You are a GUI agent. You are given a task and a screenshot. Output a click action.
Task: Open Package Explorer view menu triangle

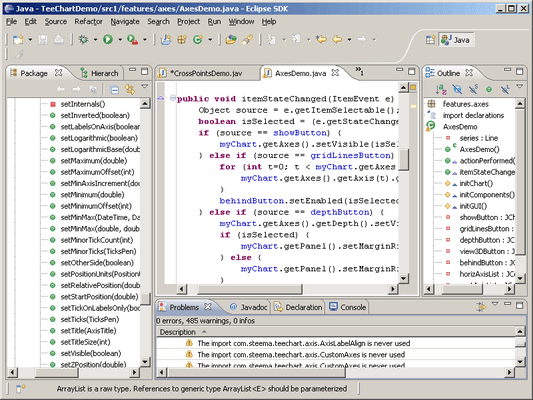(144, 86)
